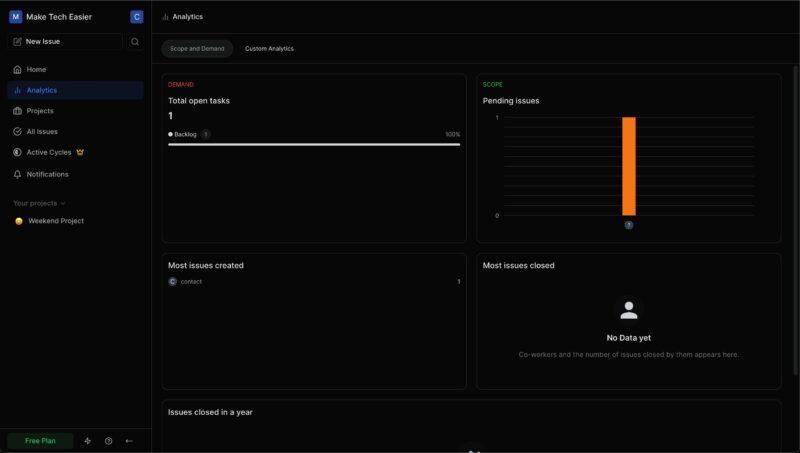Open Active Cycles in the sidebar
Viewport: 800px width, 453px height.
click(x=75, y=152)
